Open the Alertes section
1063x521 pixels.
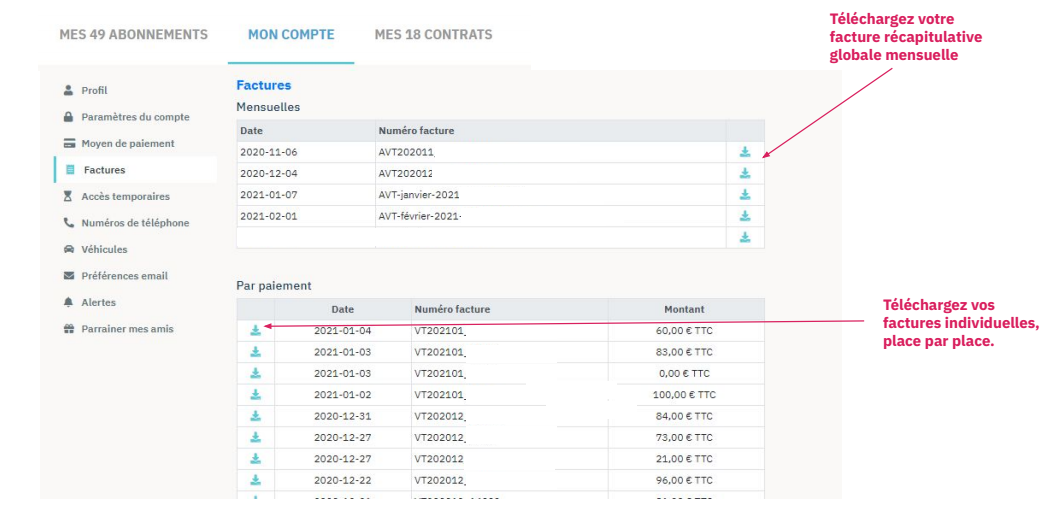(x=98, y=302)
